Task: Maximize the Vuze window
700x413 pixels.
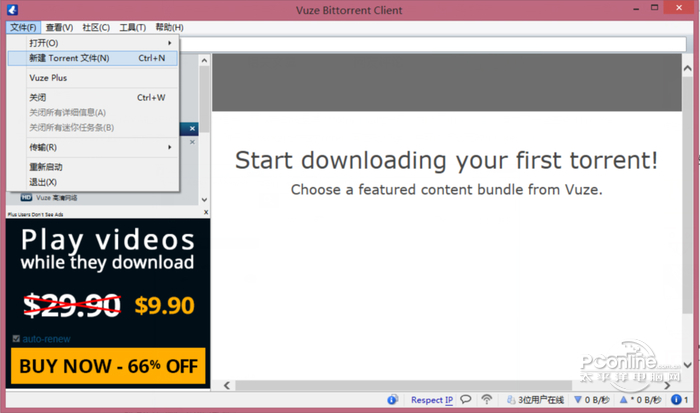Action: click(654, 8)
